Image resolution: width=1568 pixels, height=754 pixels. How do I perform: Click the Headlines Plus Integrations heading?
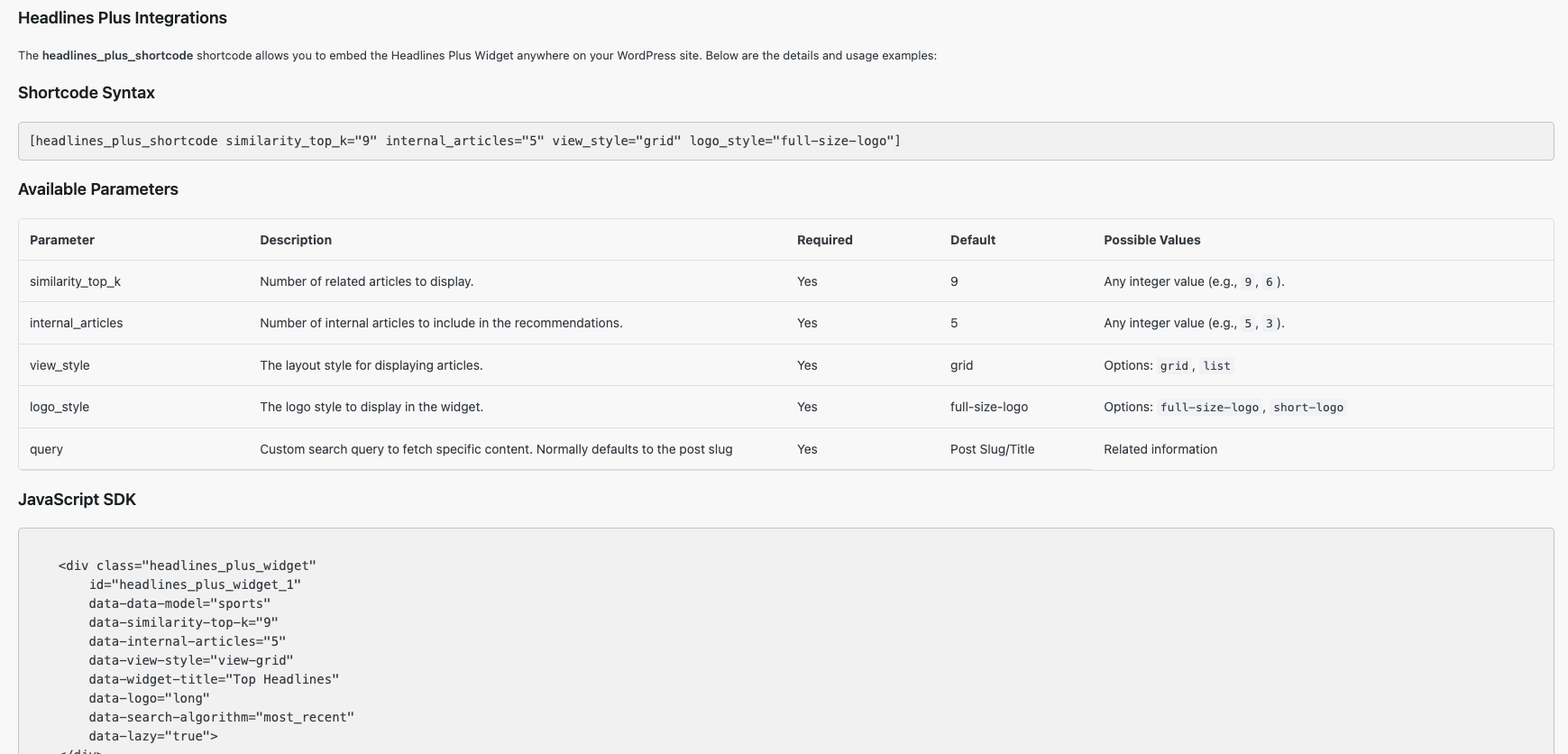[123, 18]
